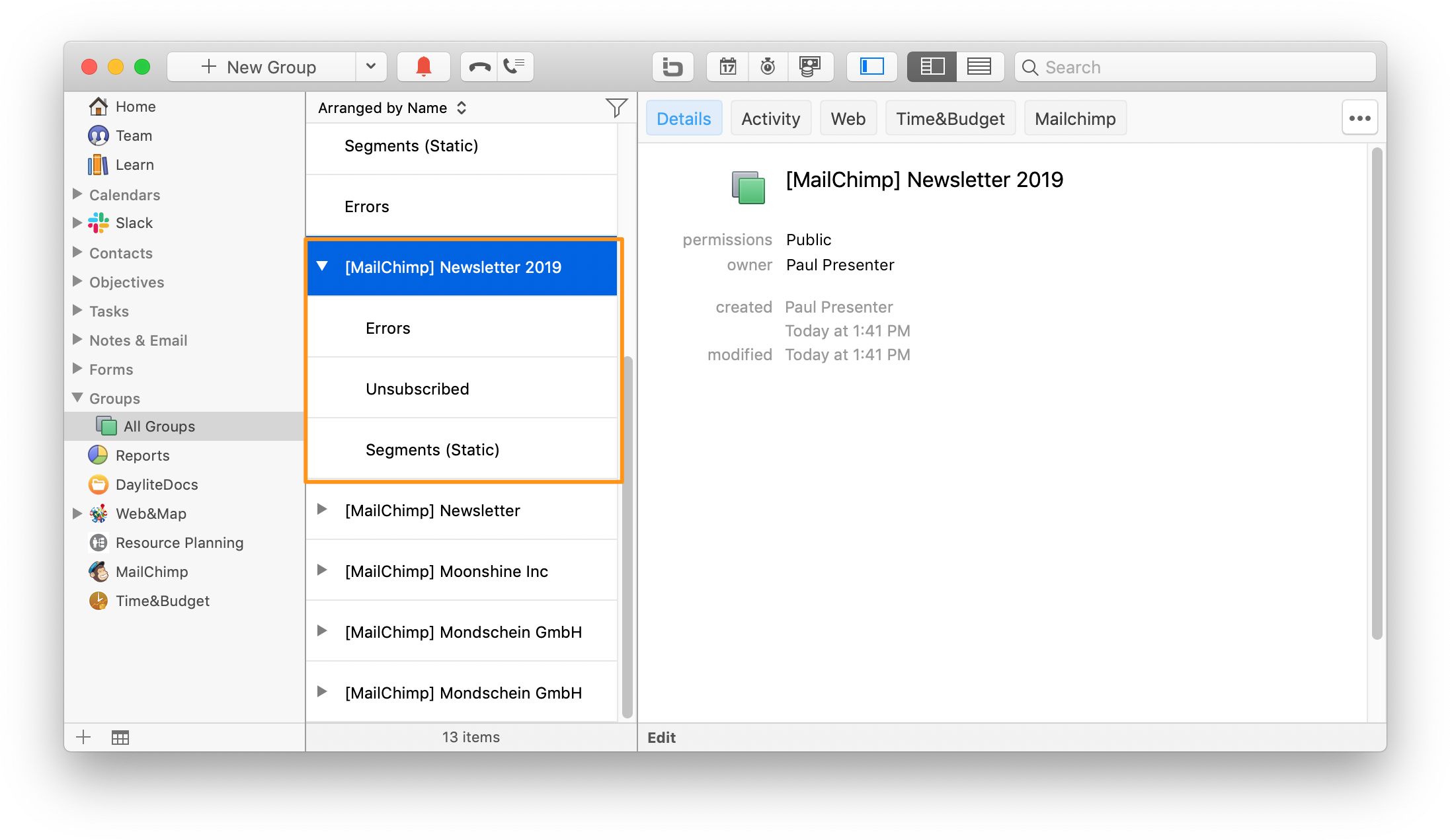Click the plus icon at sidebar bottom
1450x840 pixels.
(83, 737)
